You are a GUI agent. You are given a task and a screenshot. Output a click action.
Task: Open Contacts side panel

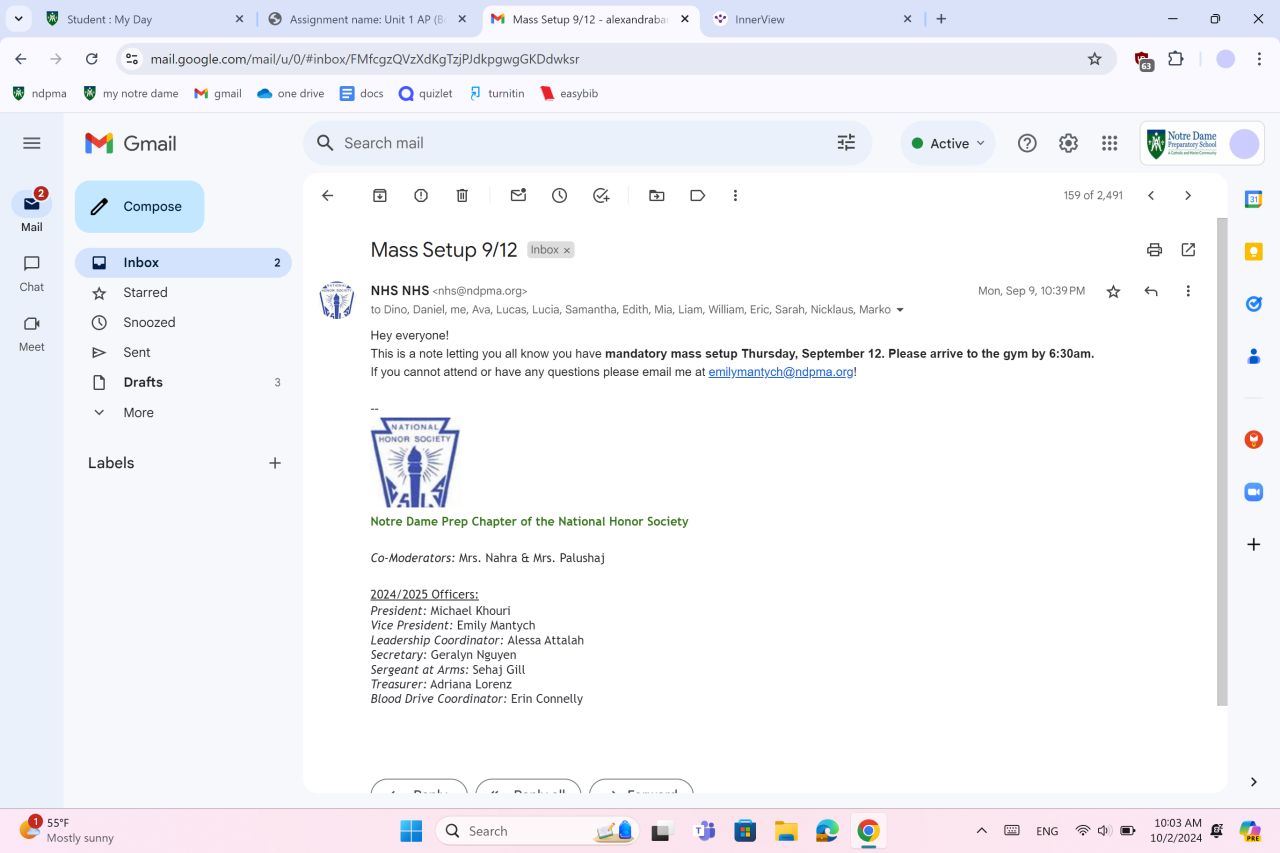point(1253,356)
